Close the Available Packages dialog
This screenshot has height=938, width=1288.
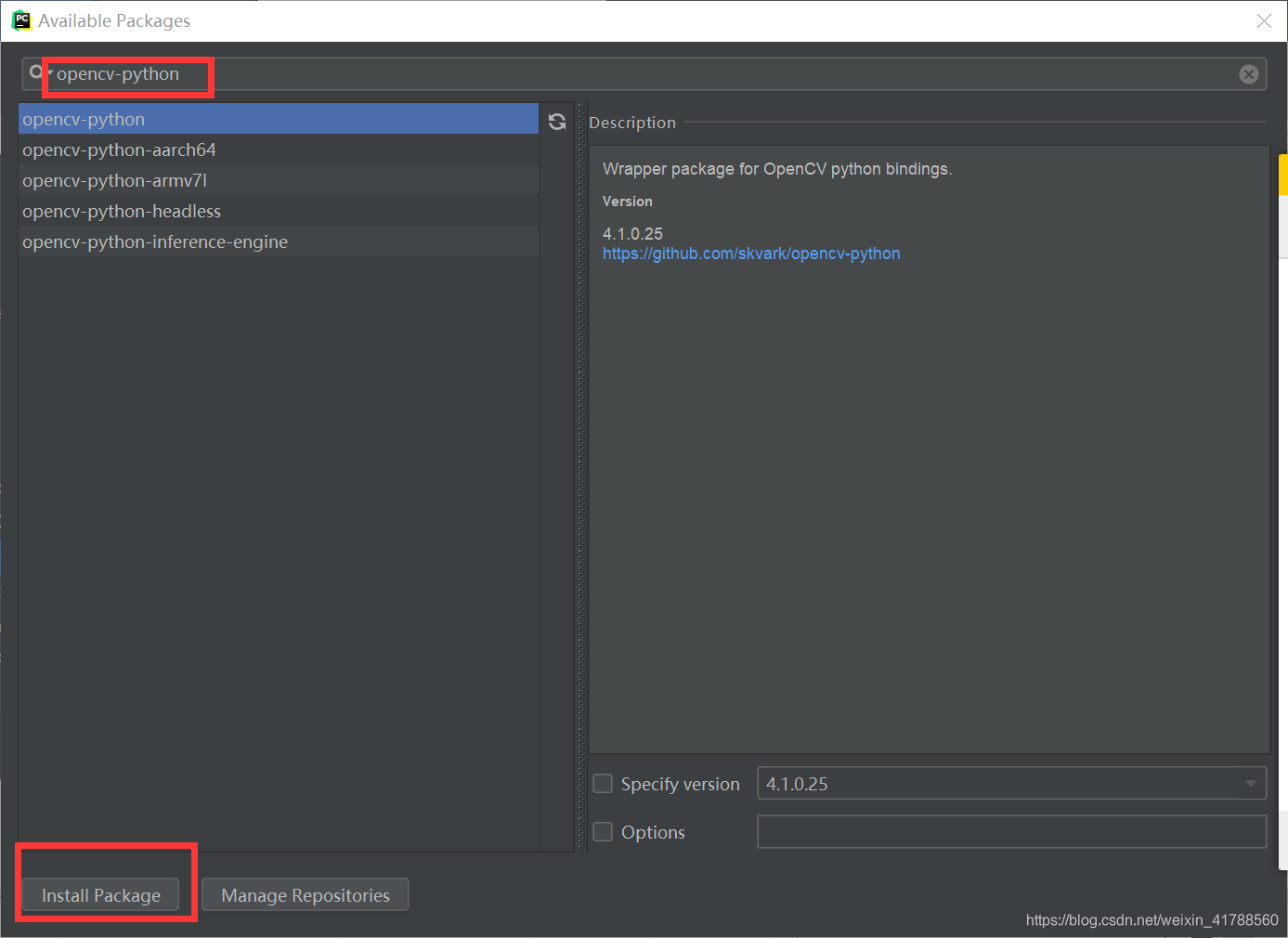click(x=1264, y=20)
